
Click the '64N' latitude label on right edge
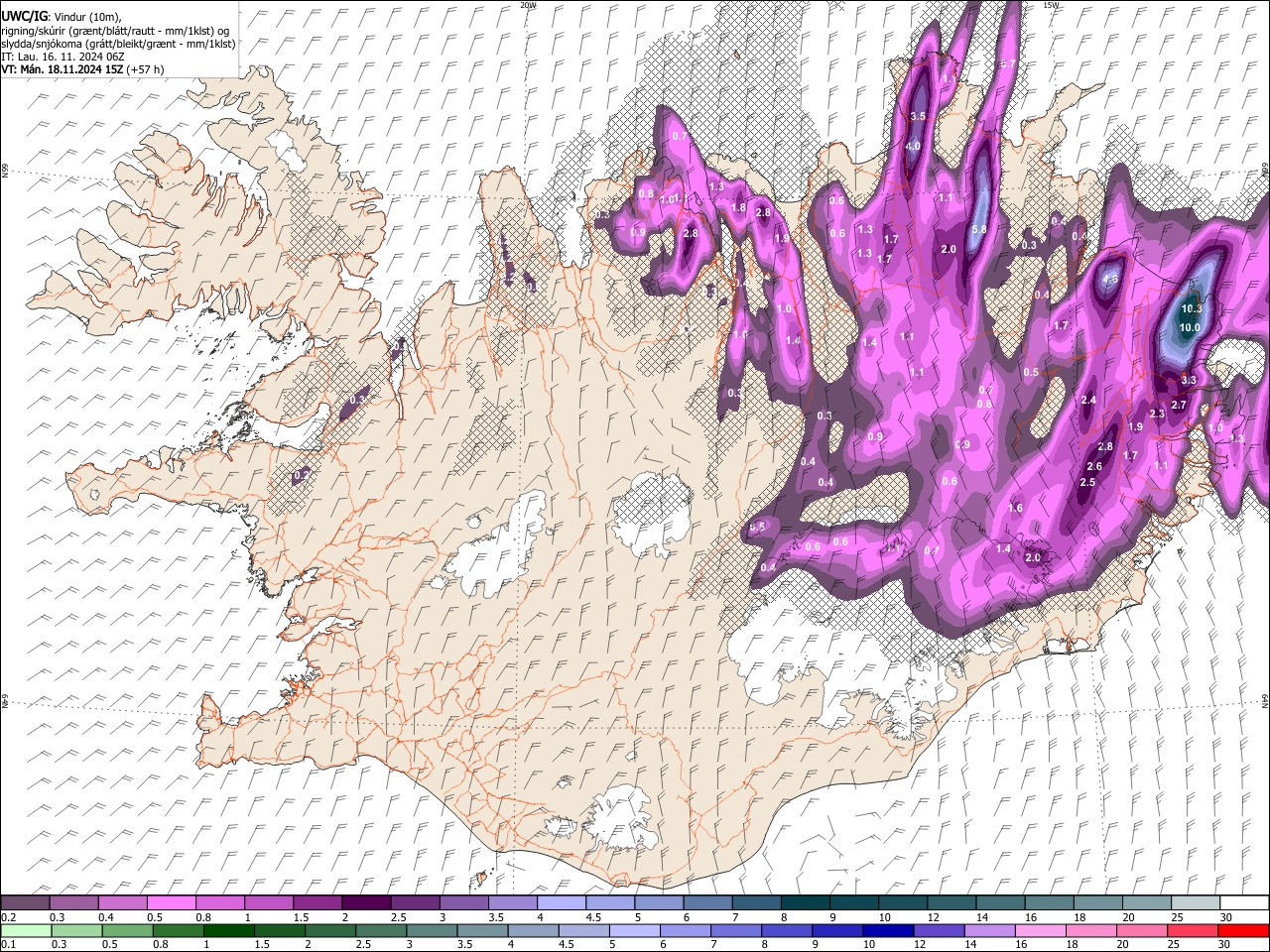[x=1265, y=699]
